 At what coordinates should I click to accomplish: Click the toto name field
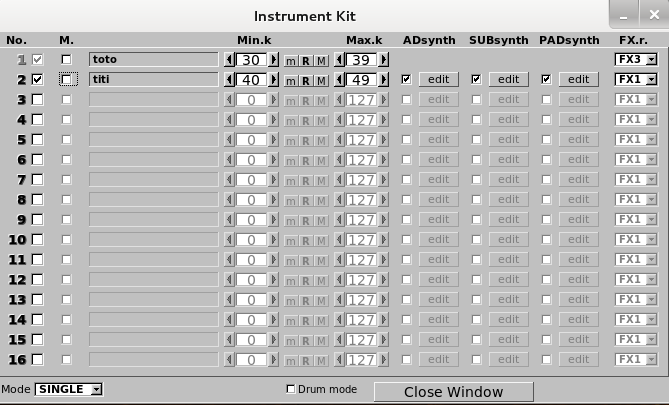[x=154, y=59]
